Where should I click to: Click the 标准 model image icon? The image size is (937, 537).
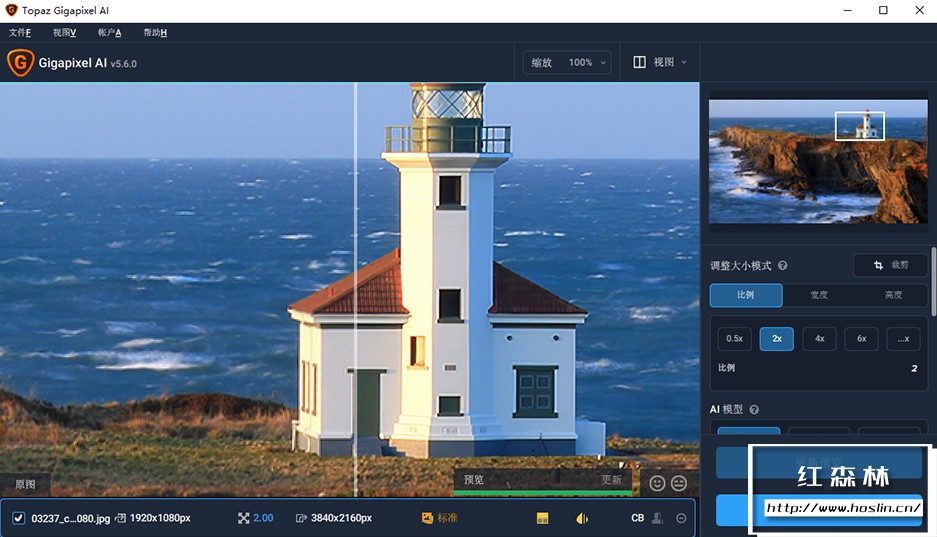click(427, 518)
